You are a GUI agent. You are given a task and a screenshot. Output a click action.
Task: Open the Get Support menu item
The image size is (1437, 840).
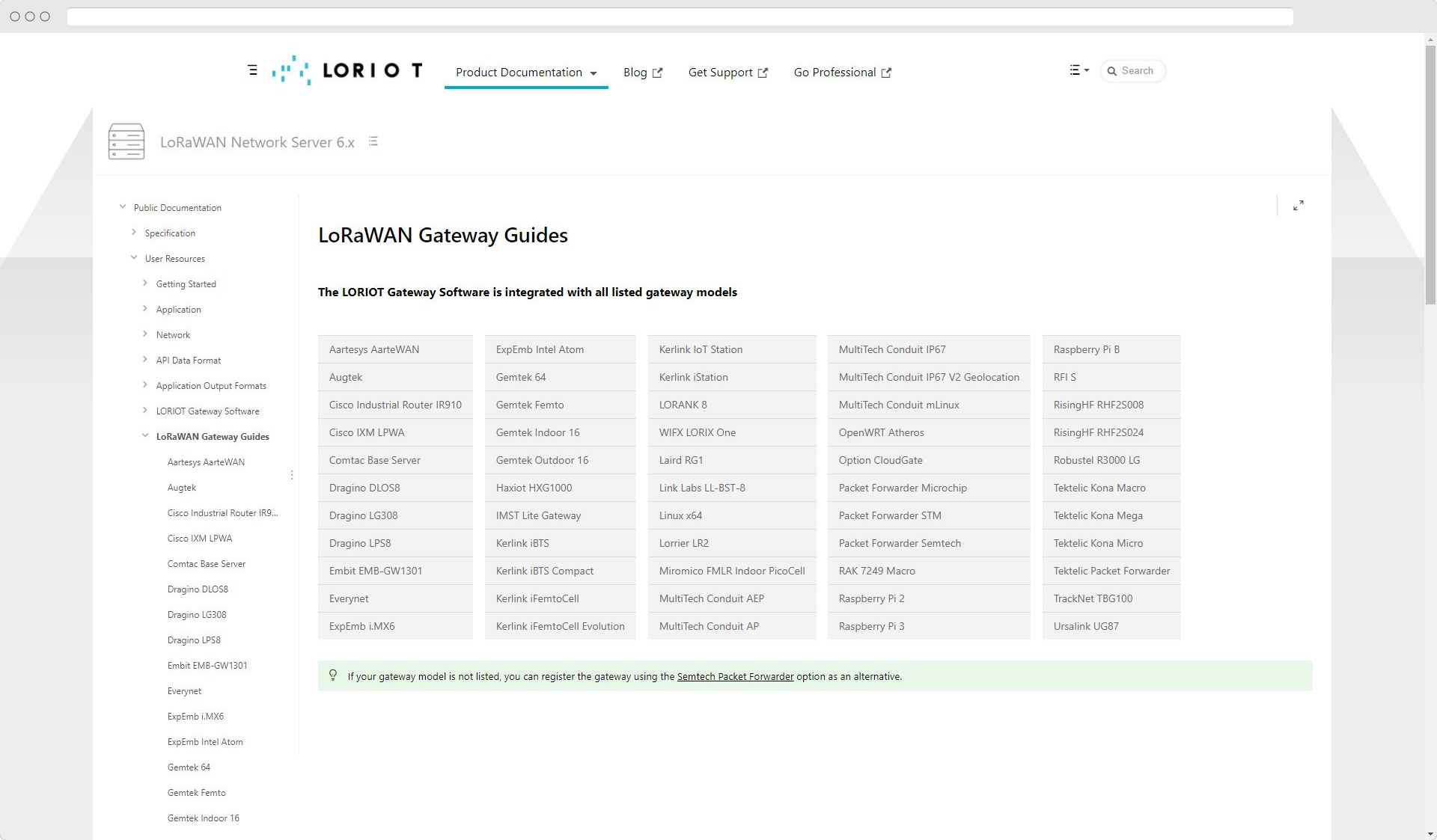click(x=727, y=73)
